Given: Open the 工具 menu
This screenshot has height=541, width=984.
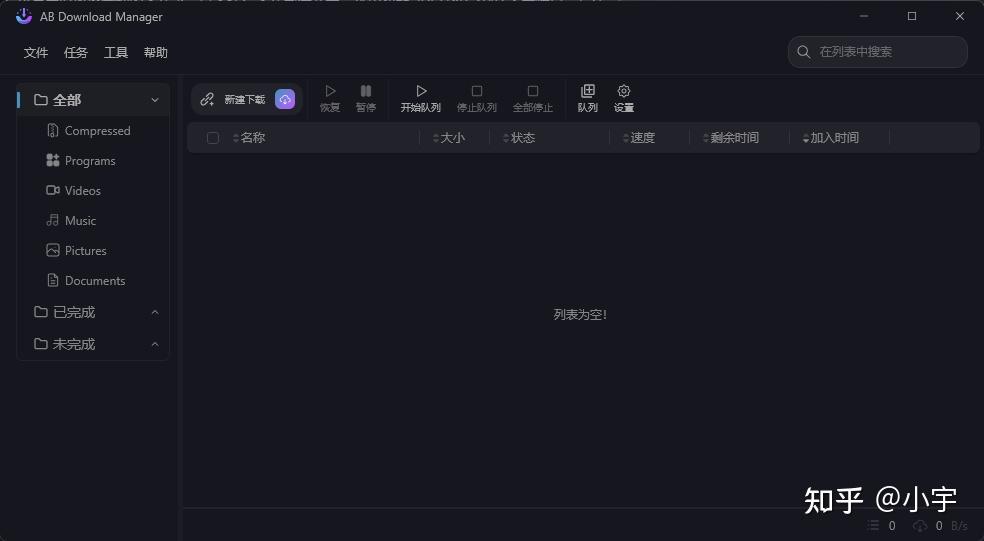Looking at the screenshot, I should pos(116,53).
